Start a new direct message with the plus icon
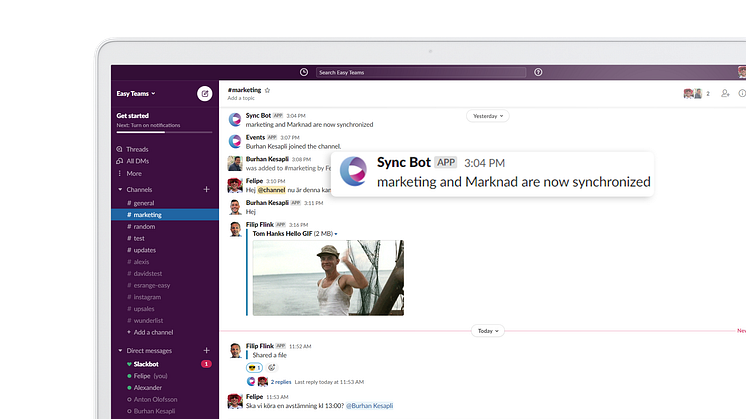This screenshot has height=419, width=746. (206, 351)
